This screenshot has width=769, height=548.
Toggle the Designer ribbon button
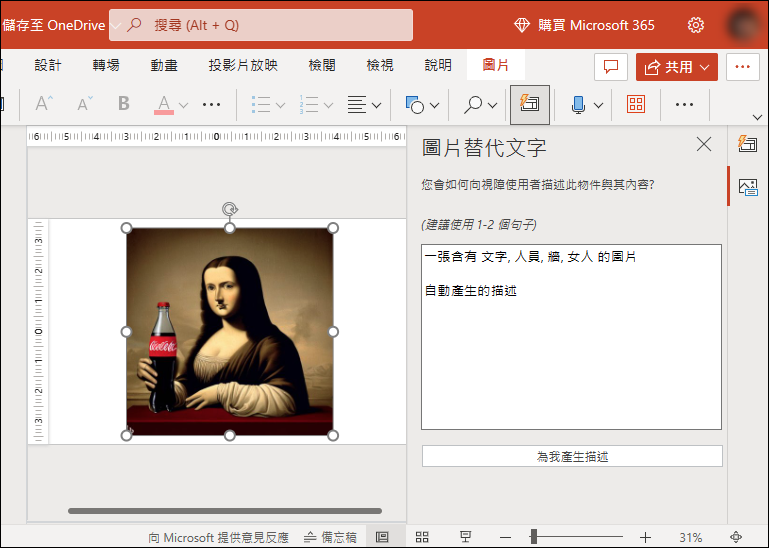(530, 104)
